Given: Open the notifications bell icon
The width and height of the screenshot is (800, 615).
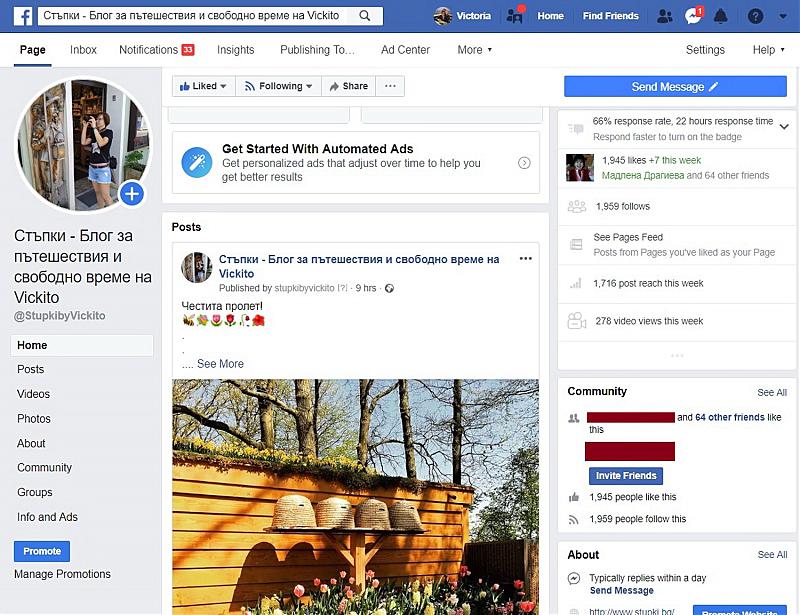Looking at the screenshot, I should point(720,16).
